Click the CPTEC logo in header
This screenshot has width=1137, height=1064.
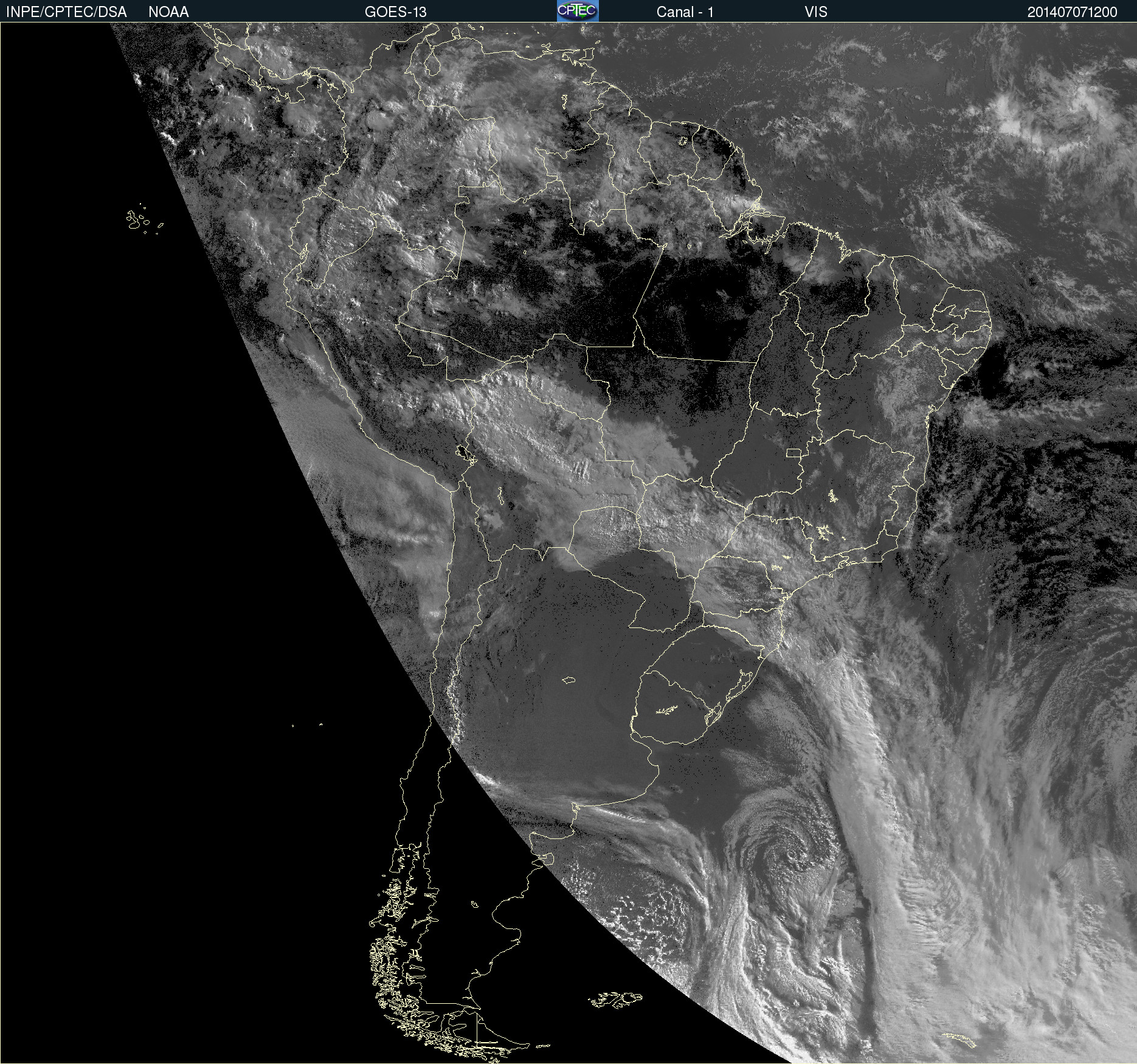pyautogui.click(x=578, y=11)
